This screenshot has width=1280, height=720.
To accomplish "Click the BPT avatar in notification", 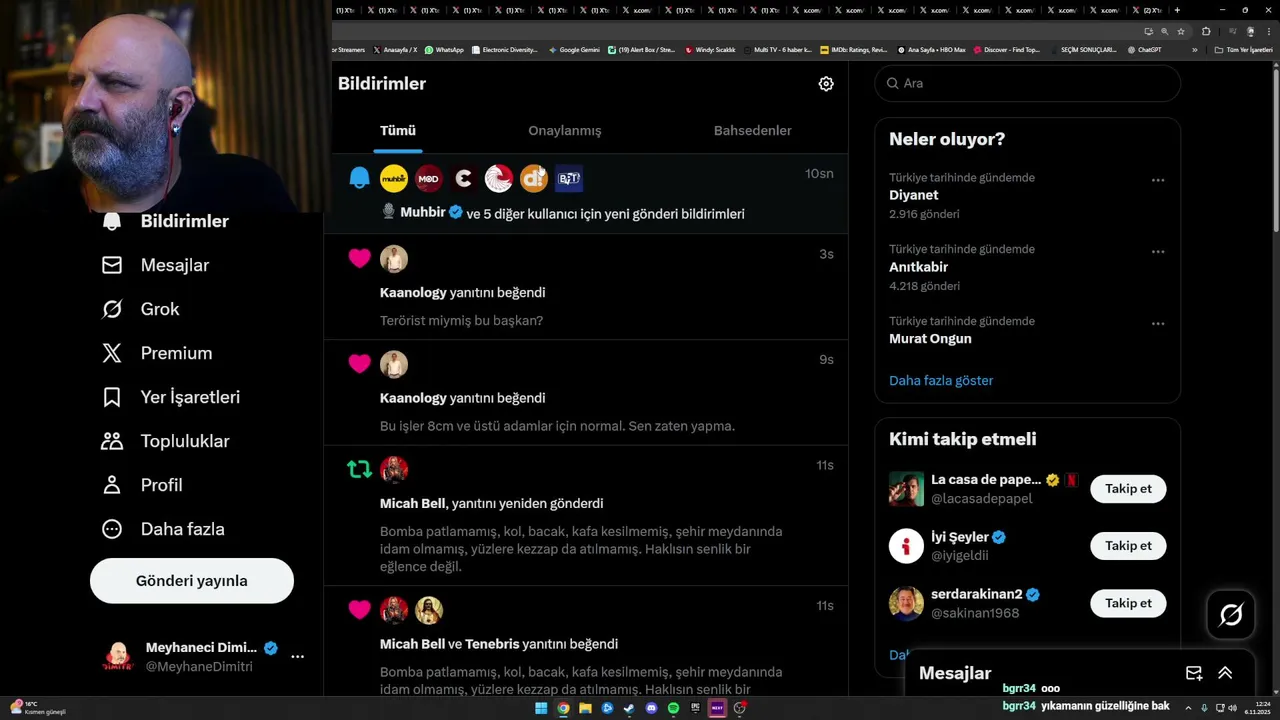I will [x=569, y=179].
